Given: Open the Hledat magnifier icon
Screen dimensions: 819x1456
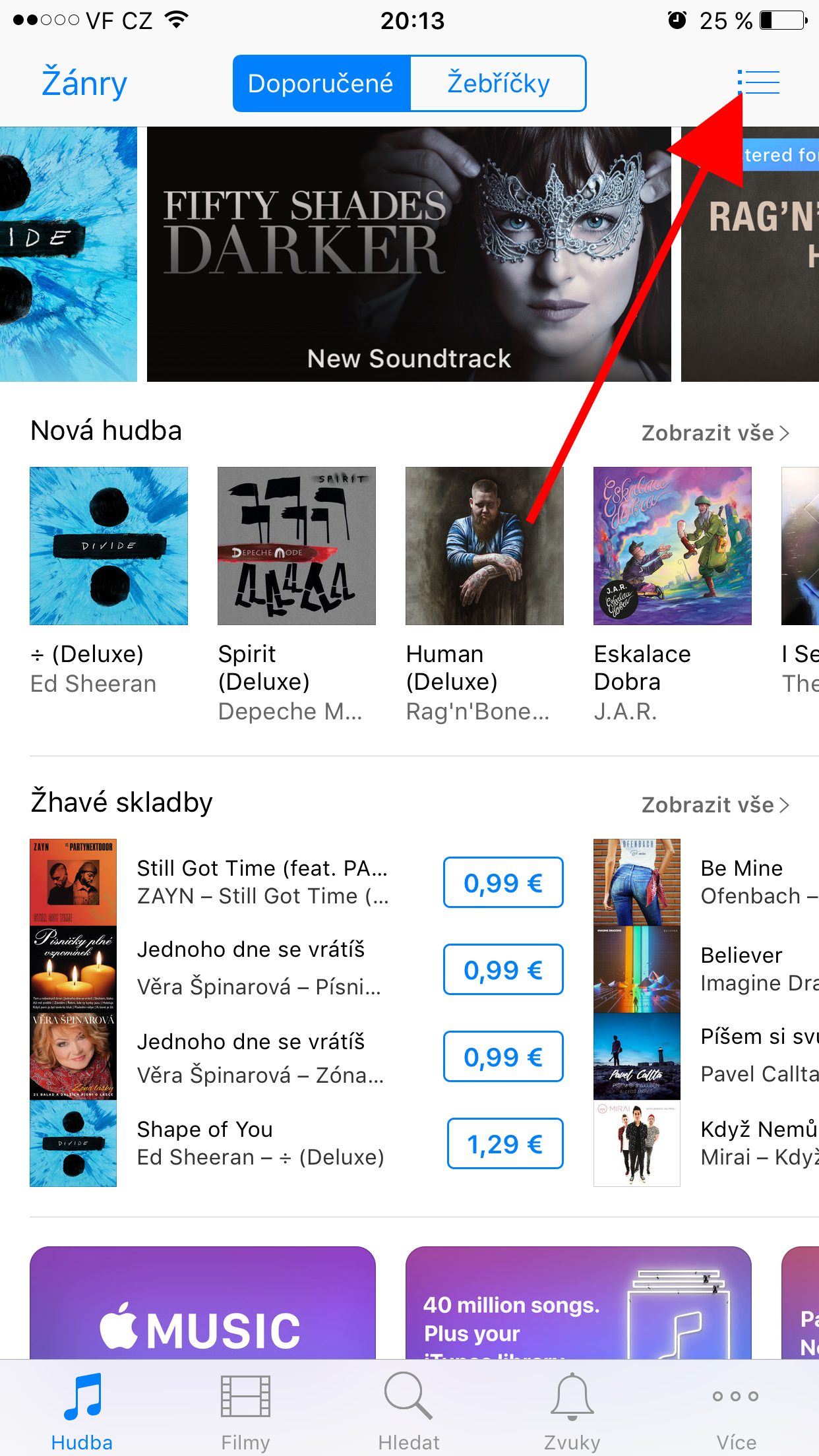Looking at the screenshot, I should (x=409, y=1395).
